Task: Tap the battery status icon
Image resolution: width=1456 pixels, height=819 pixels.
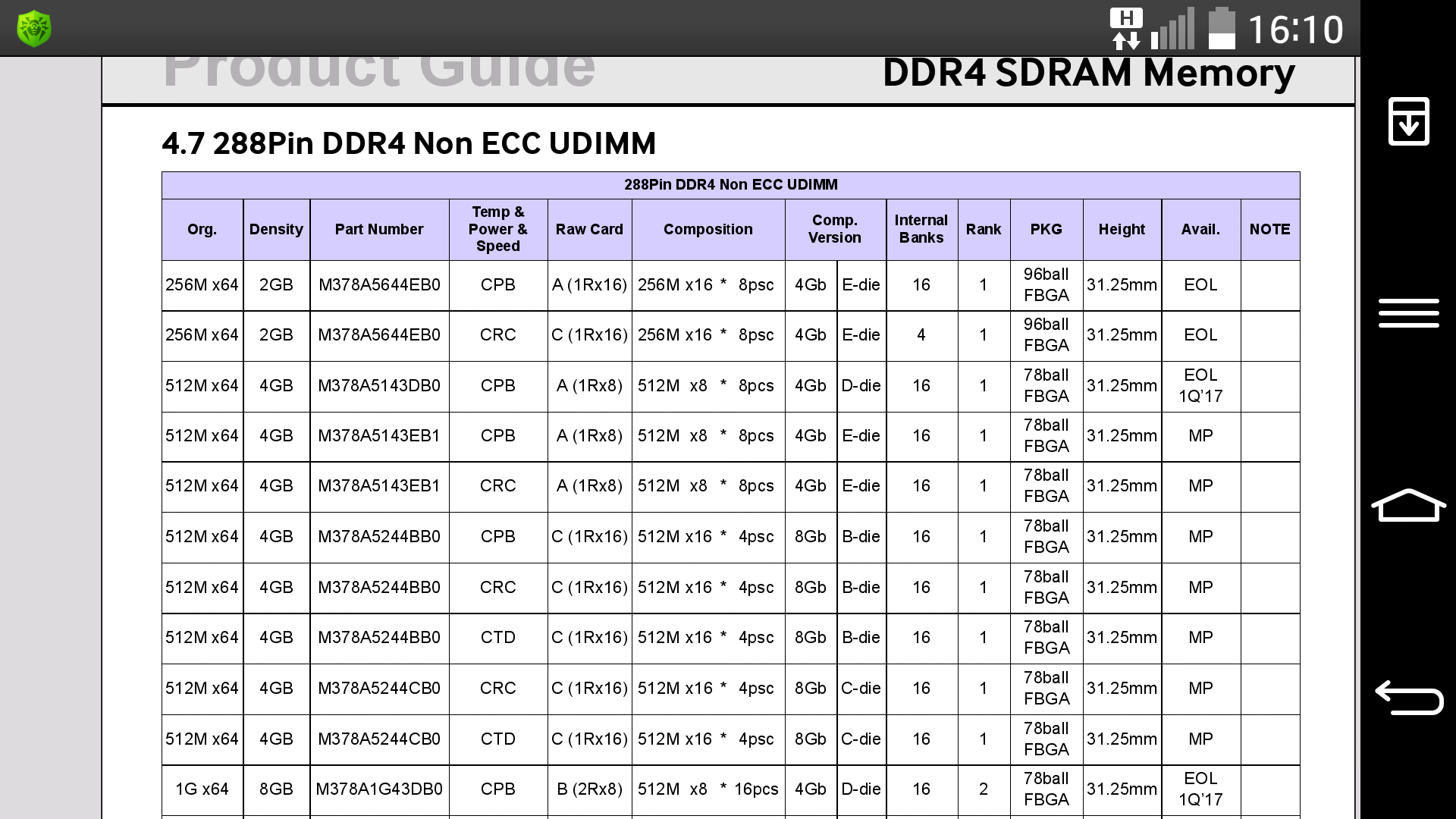Action: click(x=1221, y=29)
